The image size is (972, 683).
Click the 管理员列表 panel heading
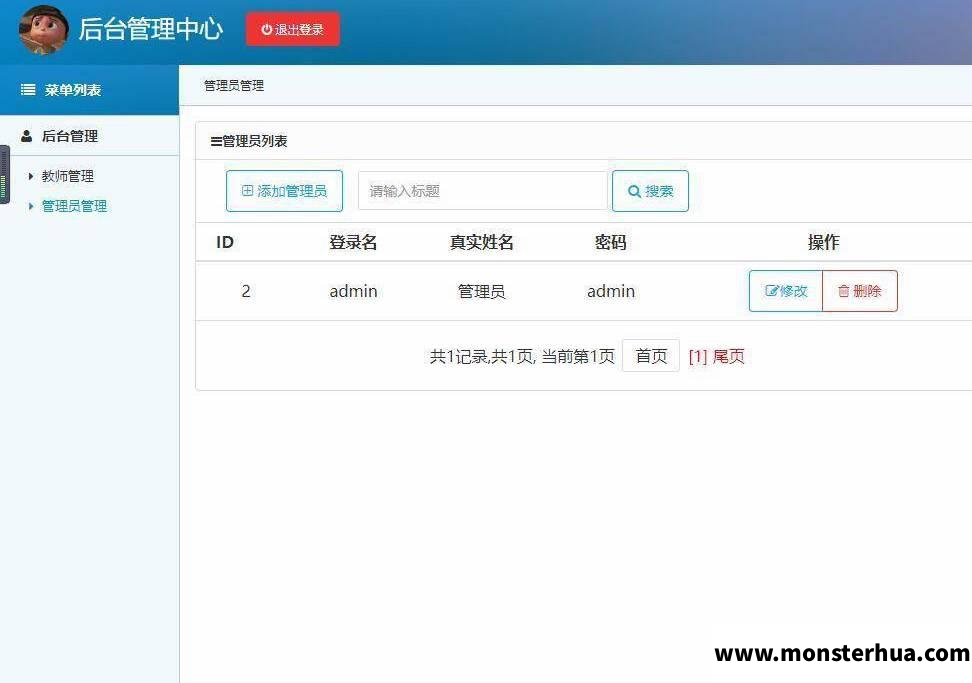point(249,141)
